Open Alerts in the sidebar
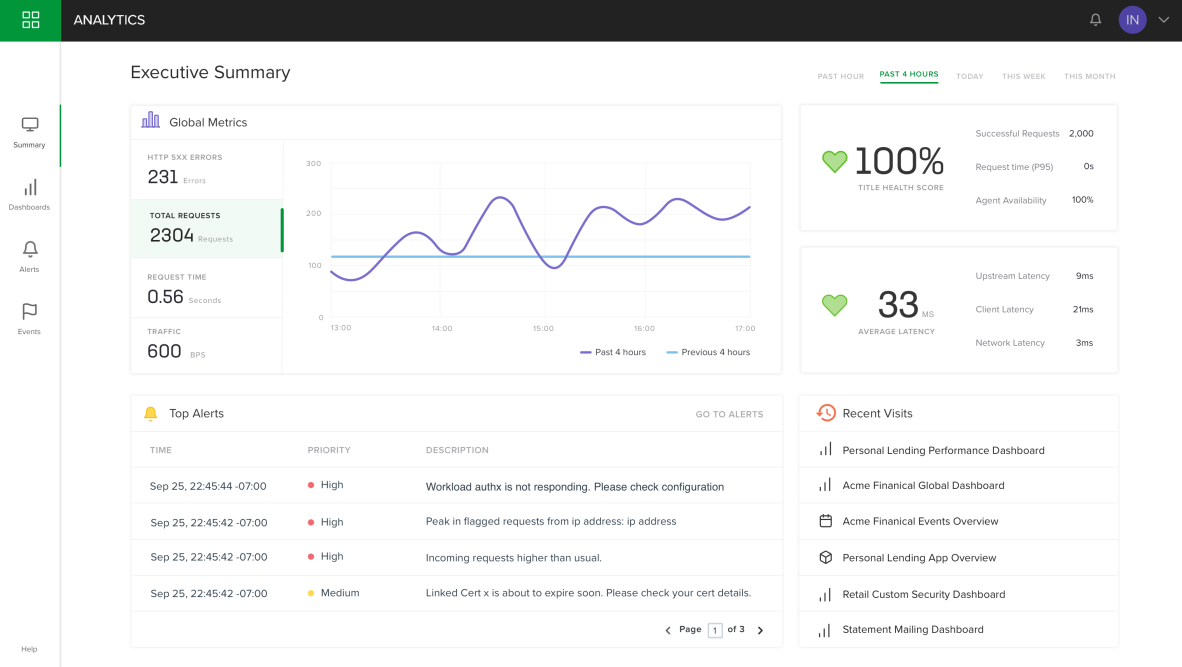 tap(29, 256)
